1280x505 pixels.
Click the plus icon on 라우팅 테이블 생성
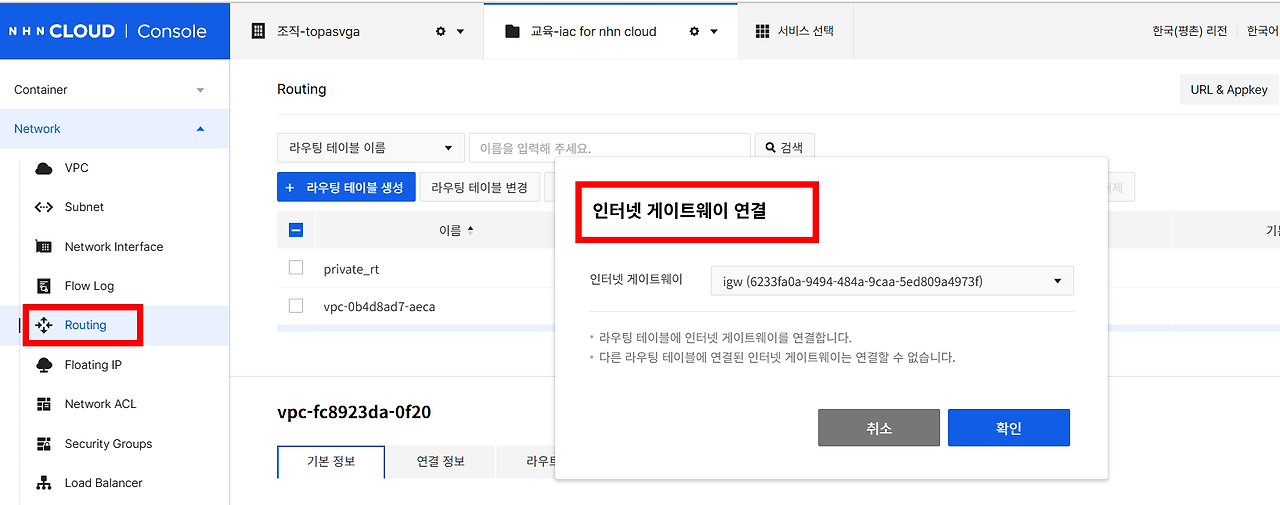290,187
